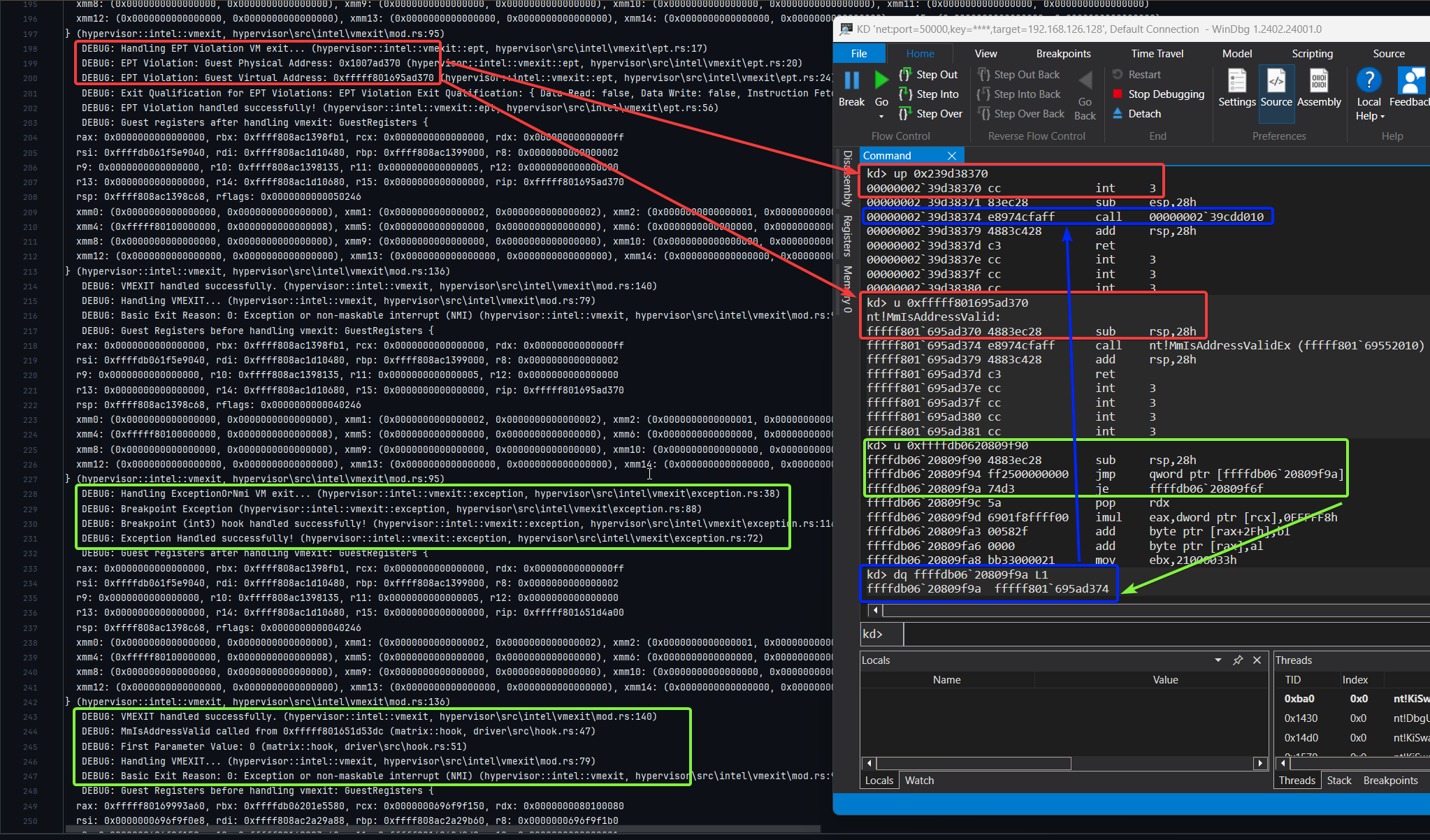Image resolution: width=1430 pixels, height=840 pixels.
Task: Click the Step Out icon
Action: [x=905, y=74]
